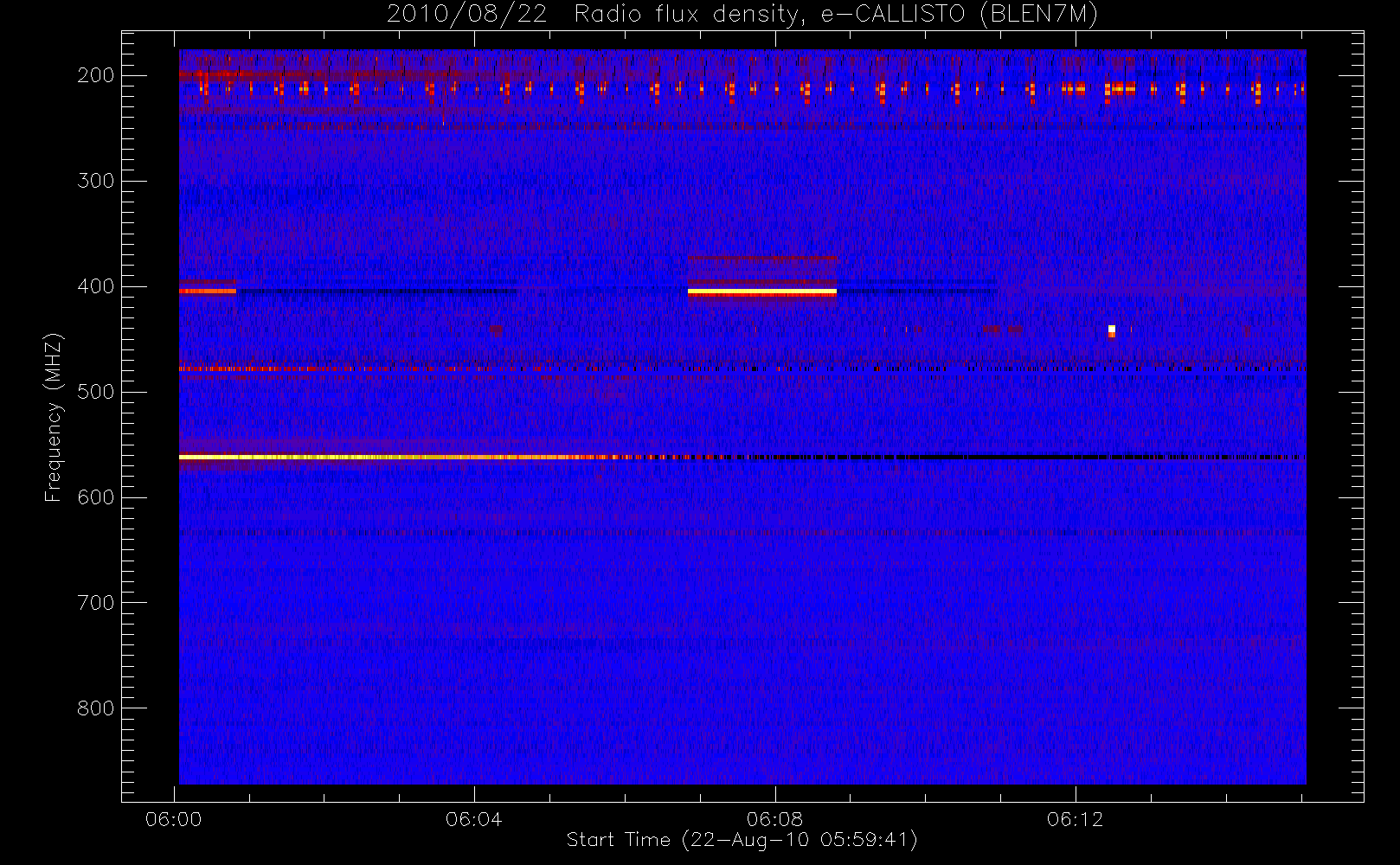Viewport: 1400px width, 865px height.
Task: Click the plot title 'Radio flux density, e-CALLISTO (BLEN7M)'
Action: click(836, 15)
